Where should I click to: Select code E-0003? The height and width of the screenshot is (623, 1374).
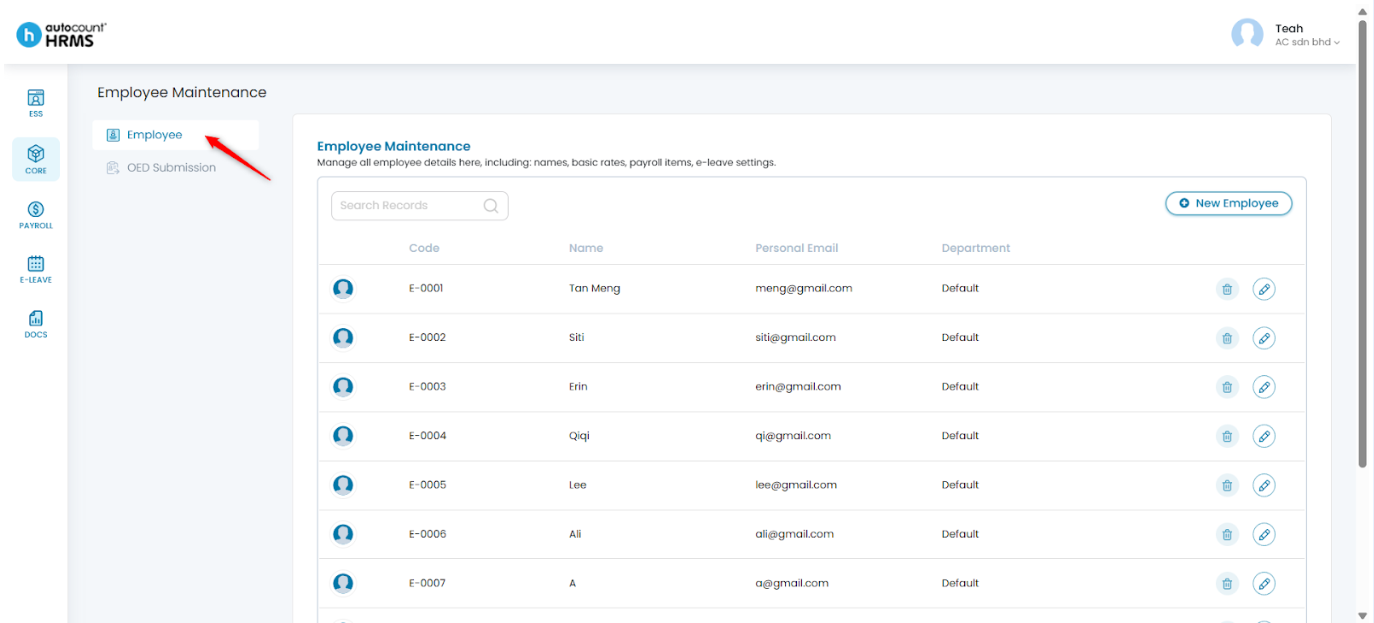[x=427, y=386]
